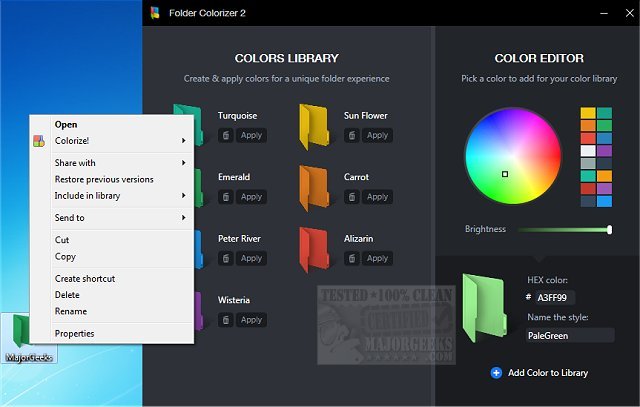Click the COLOR EDITOR heading
The height and width of the screenshot is (407, 640).
pyautogui.click(x=539, y=58)
